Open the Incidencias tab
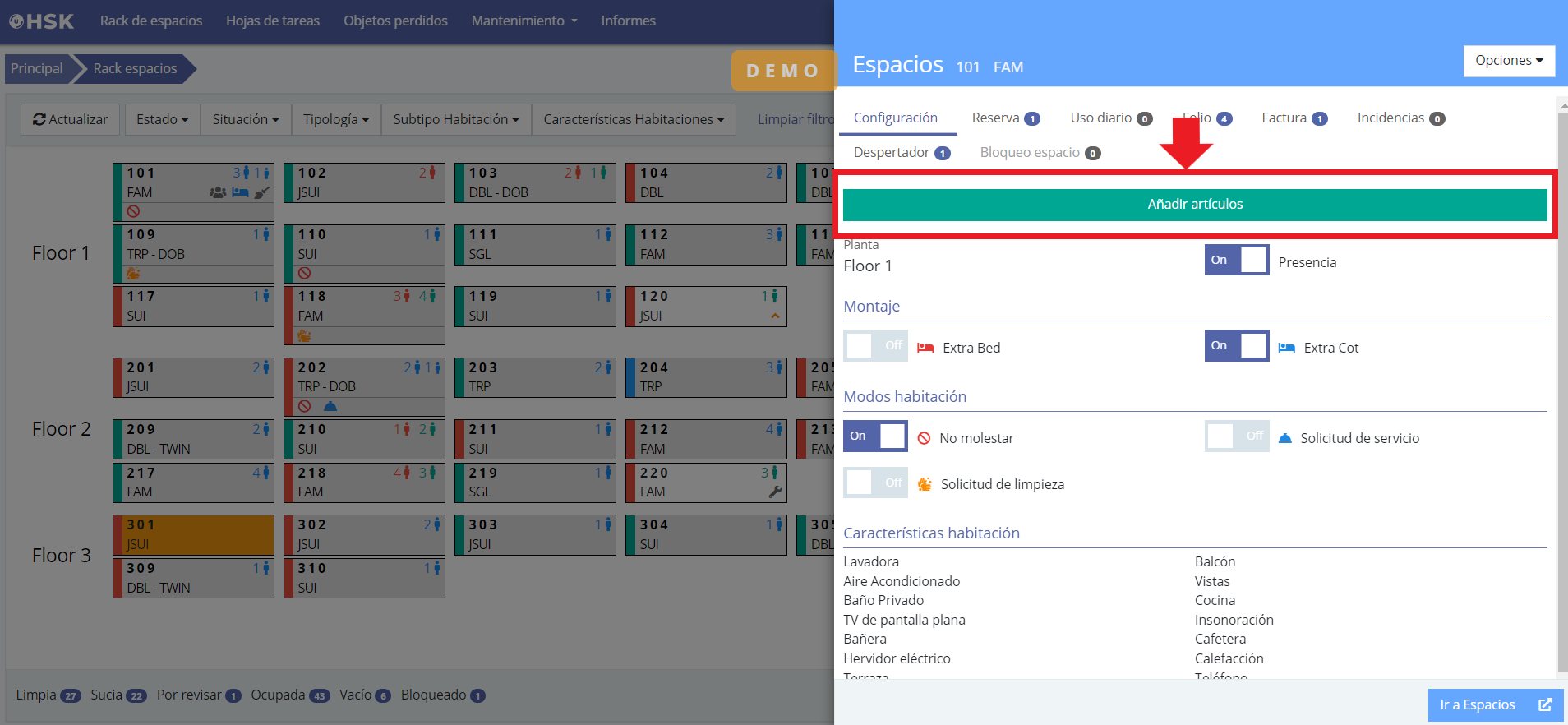 [x=1400, y=118]
